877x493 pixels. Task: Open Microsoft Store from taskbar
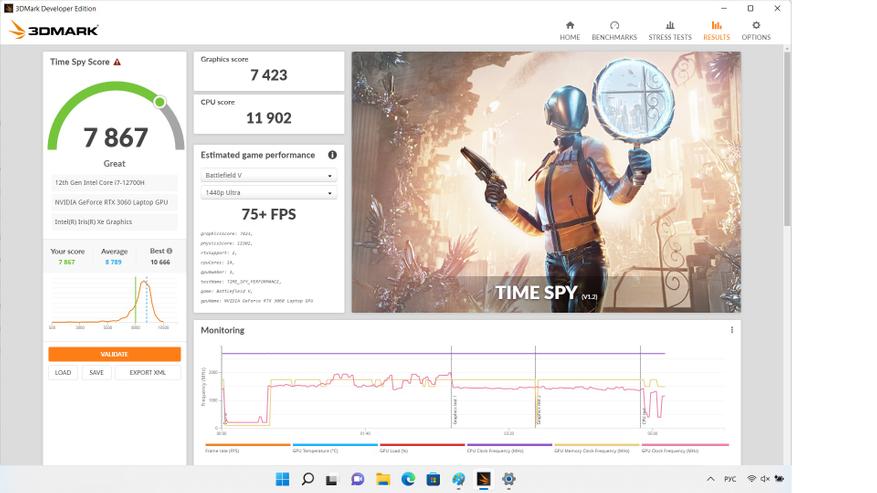433,479
